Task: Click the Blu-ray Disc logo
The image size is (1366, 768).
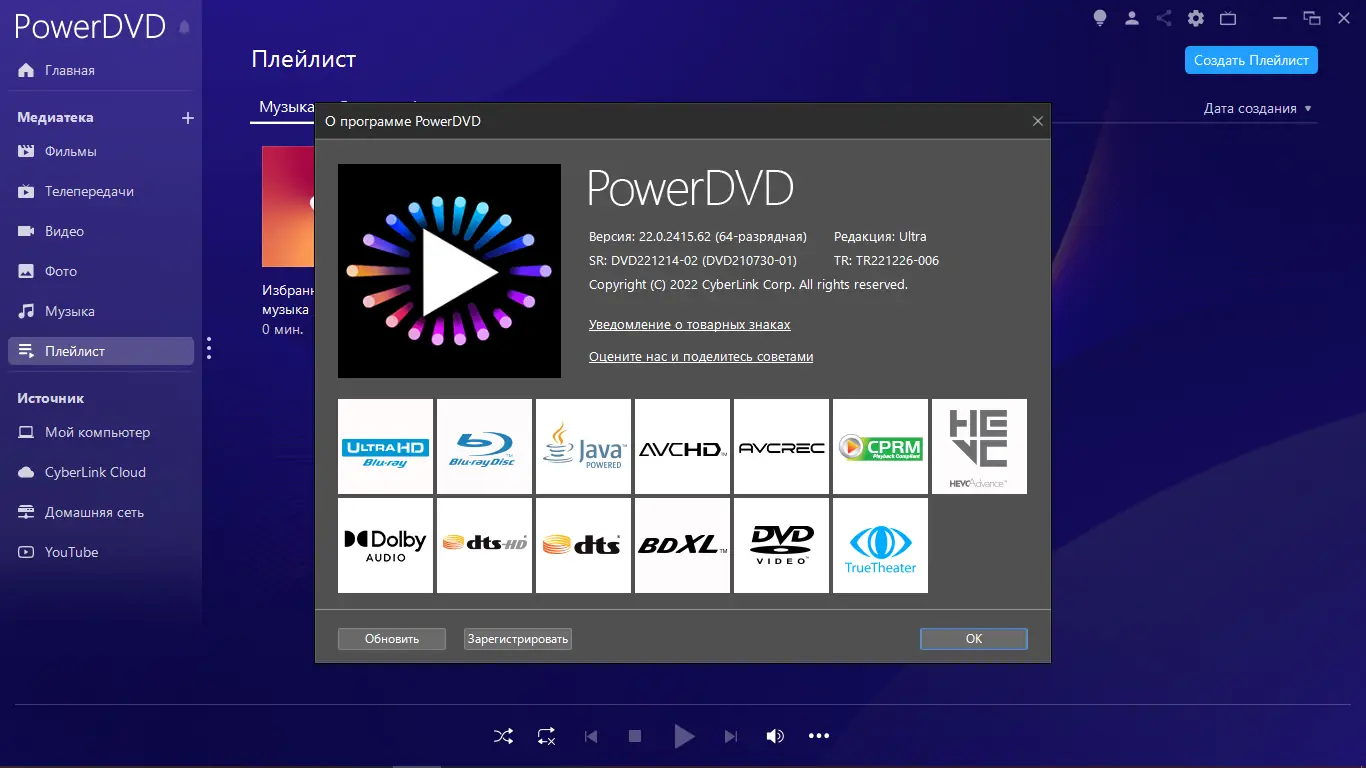Action: pos(484,446)
